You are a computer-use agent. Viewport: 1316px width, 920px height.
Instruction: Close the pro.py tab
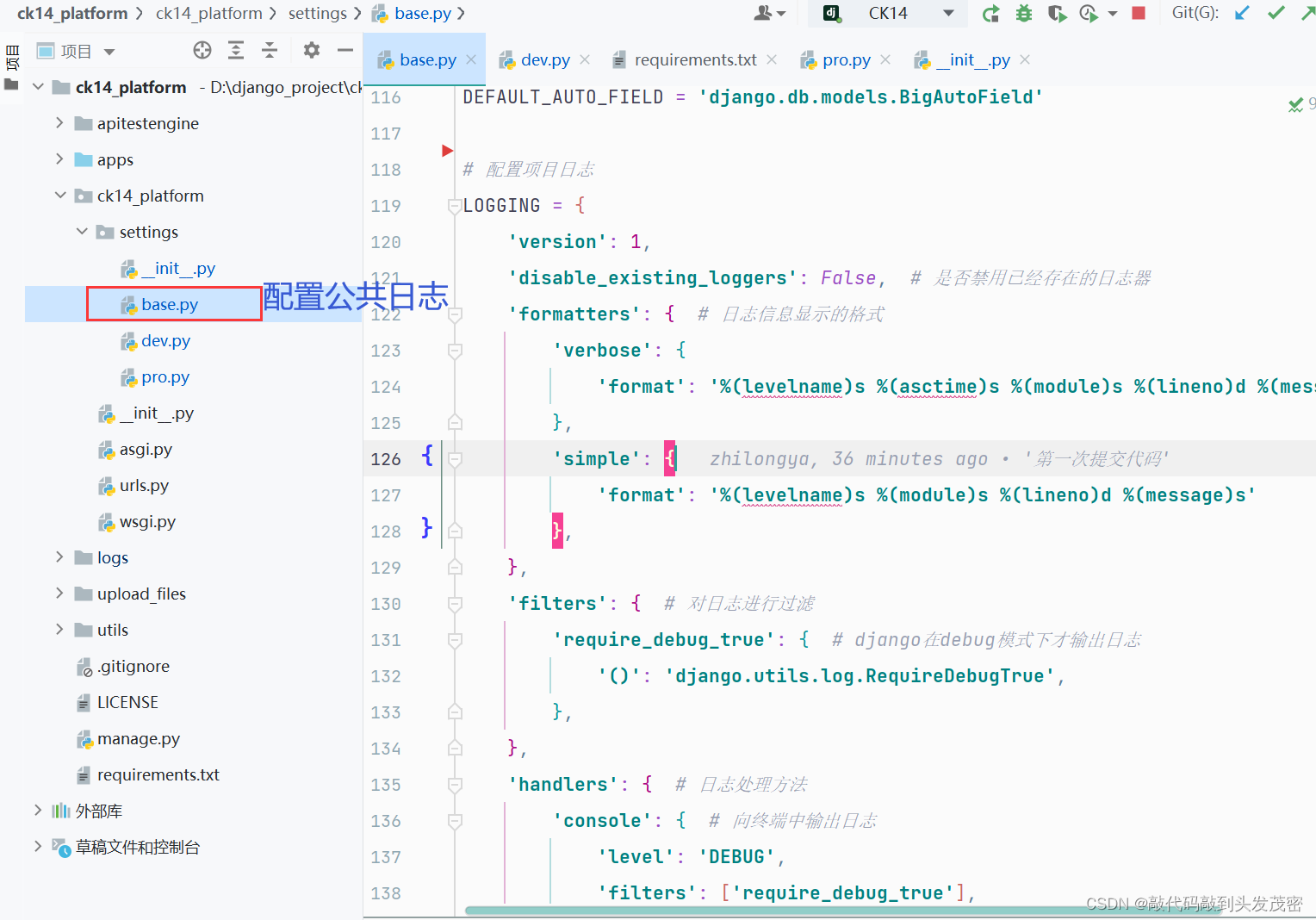885,59
